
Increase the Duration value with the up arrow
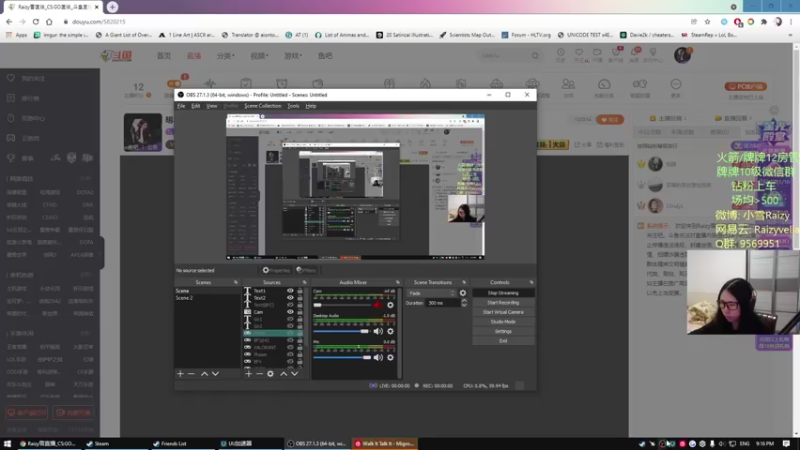click(x=464, y=301)
